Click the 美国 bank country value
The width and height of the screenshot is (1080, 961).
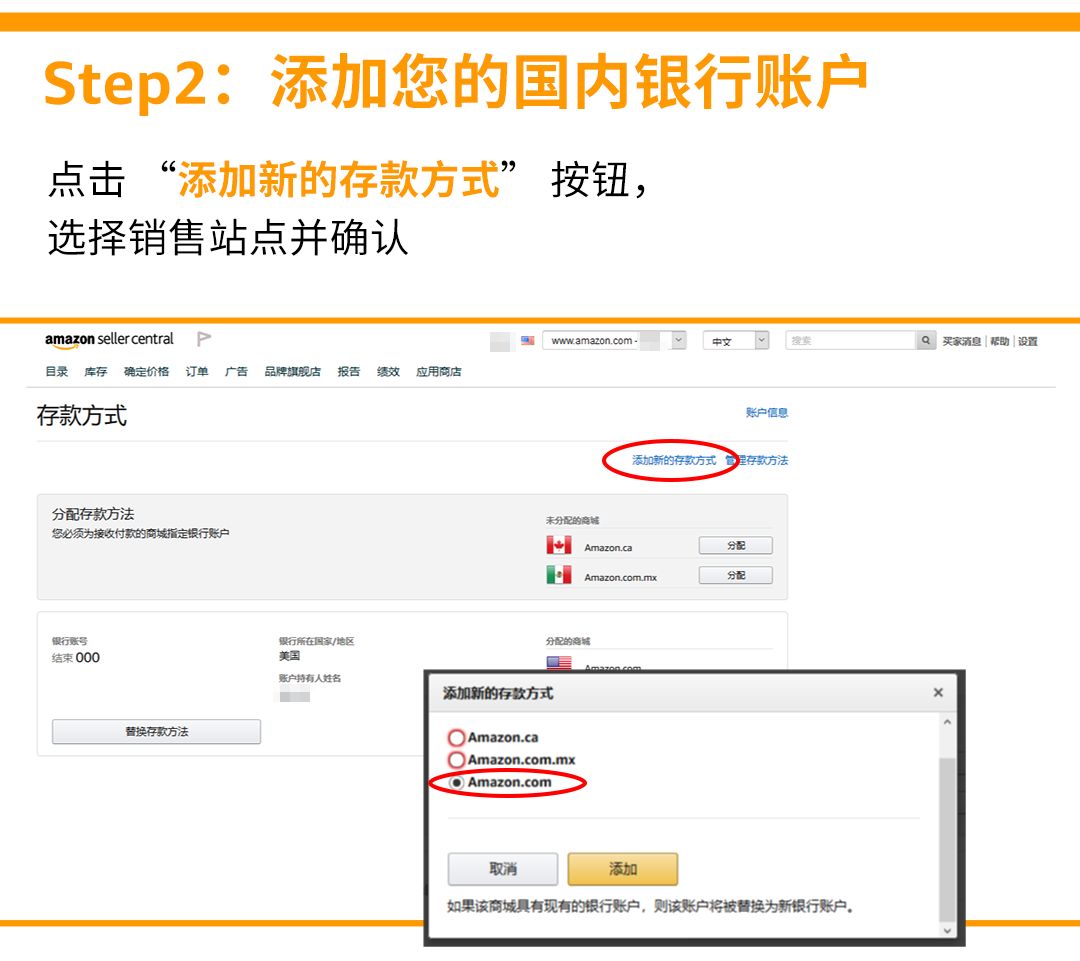289,656
